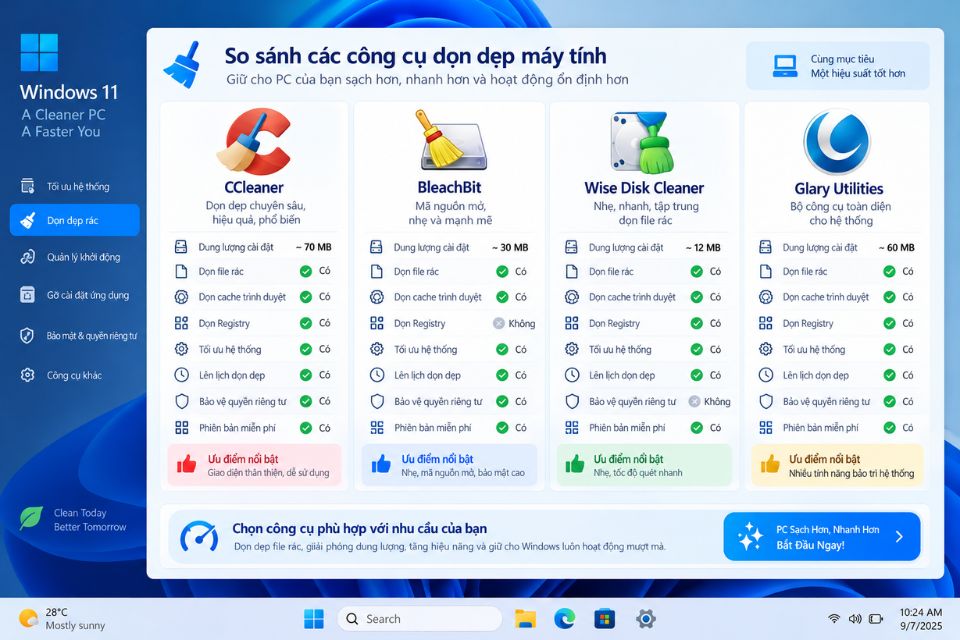960x640 pixels.
Task: Open Settings gear in the taskbar
Action: pos(645,619)
